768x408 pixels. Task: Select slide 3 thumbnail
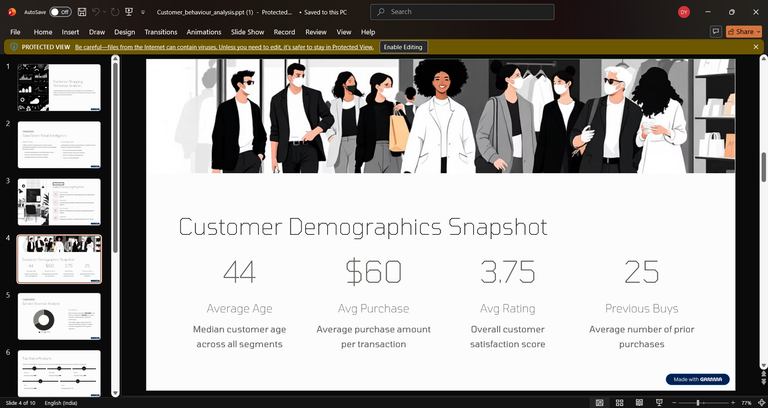[x=59, y=202]
